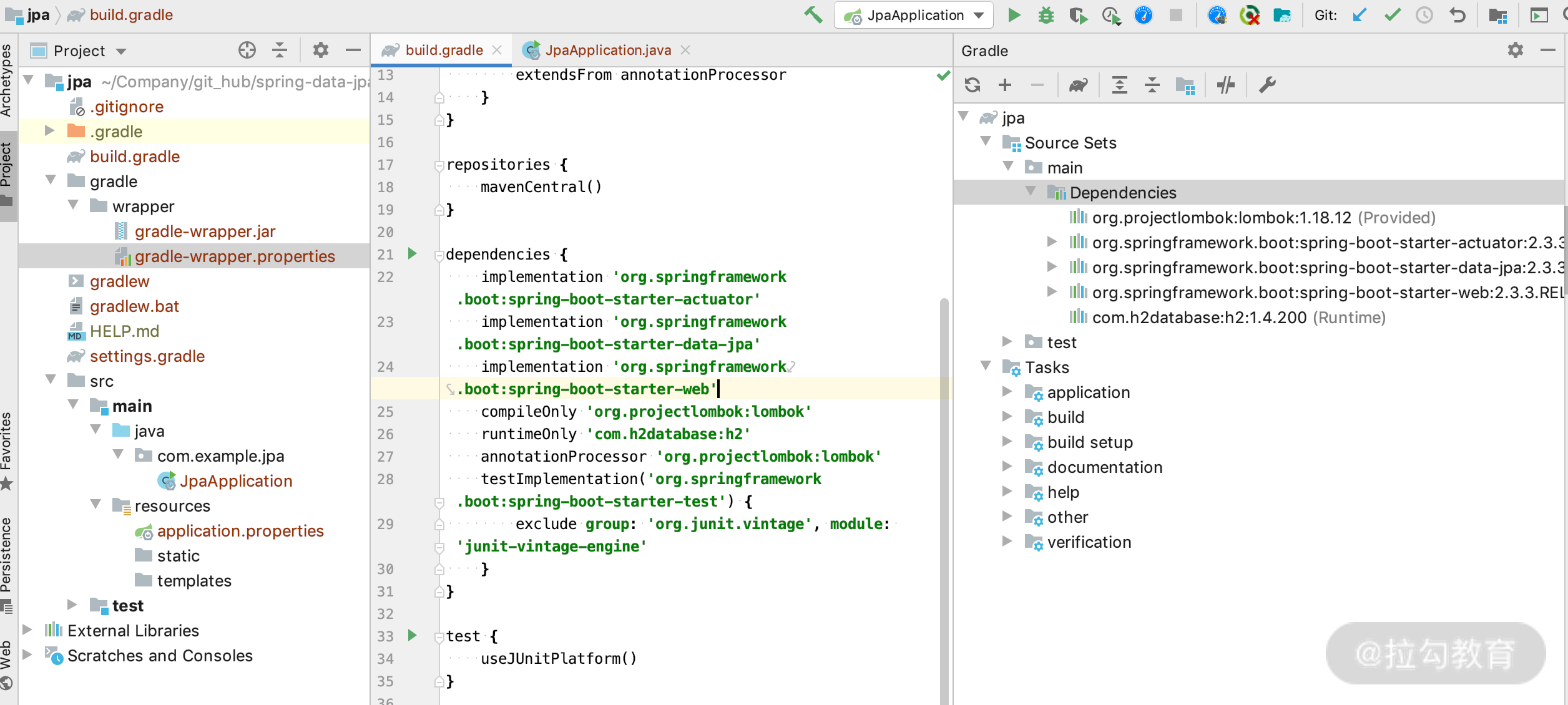Start debugging with the bug icon

1046,15
